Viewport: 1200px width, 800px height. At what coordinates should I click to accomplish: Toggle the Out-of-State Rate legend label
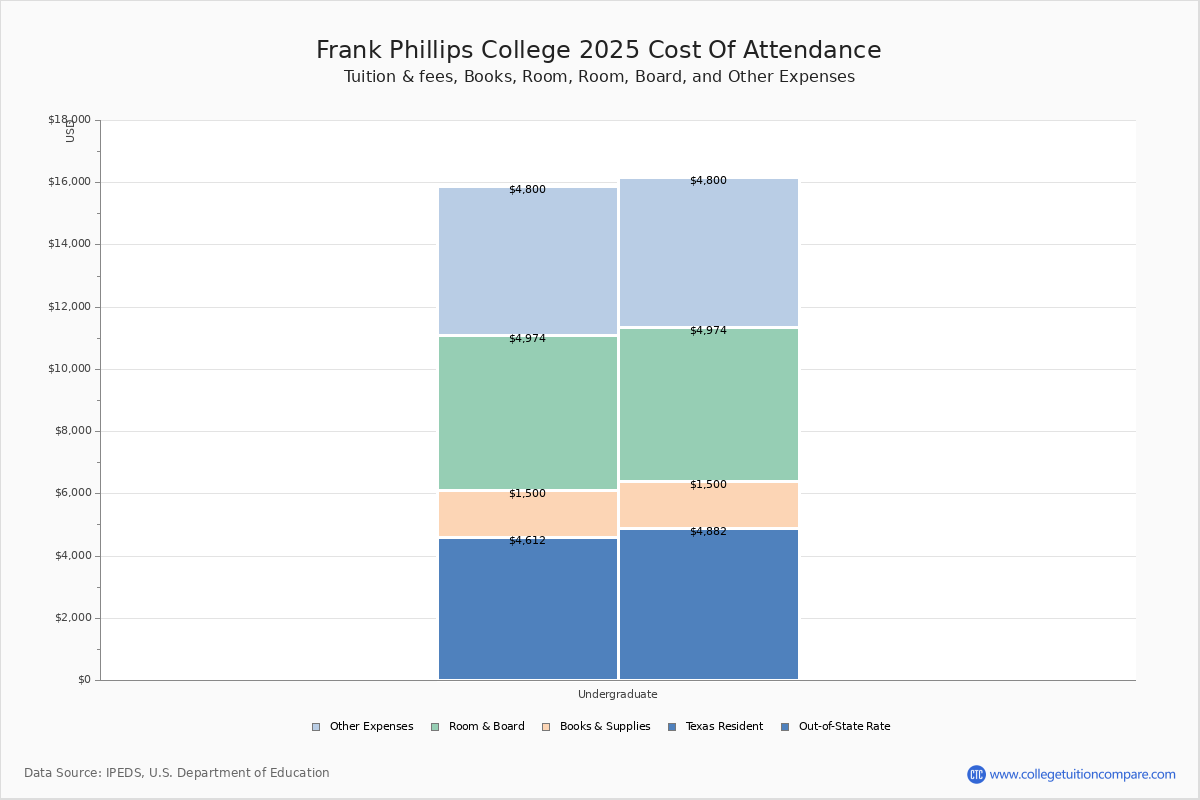(x=844, y=727)
